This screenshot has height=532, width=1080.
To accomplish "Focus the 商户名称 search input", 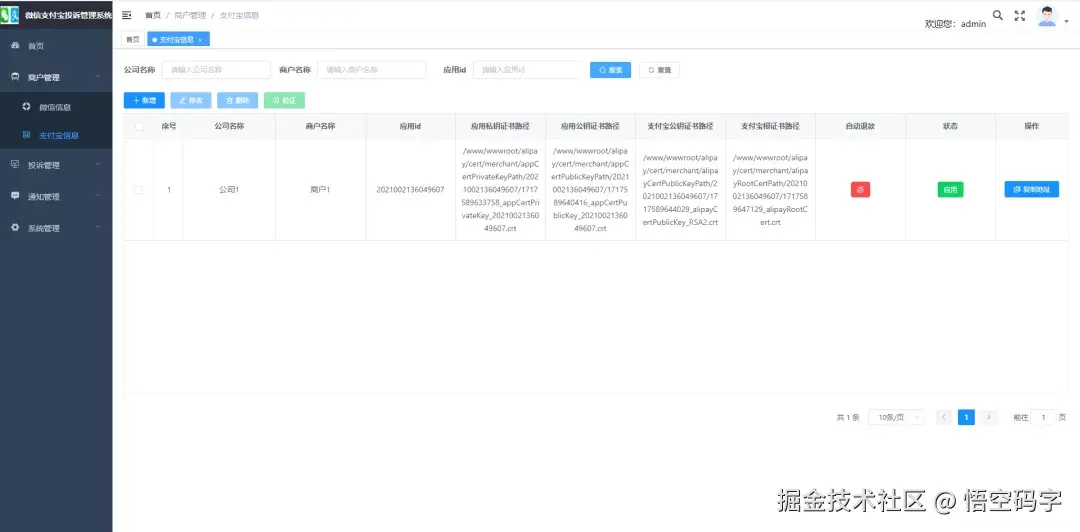I will (372, 70).
